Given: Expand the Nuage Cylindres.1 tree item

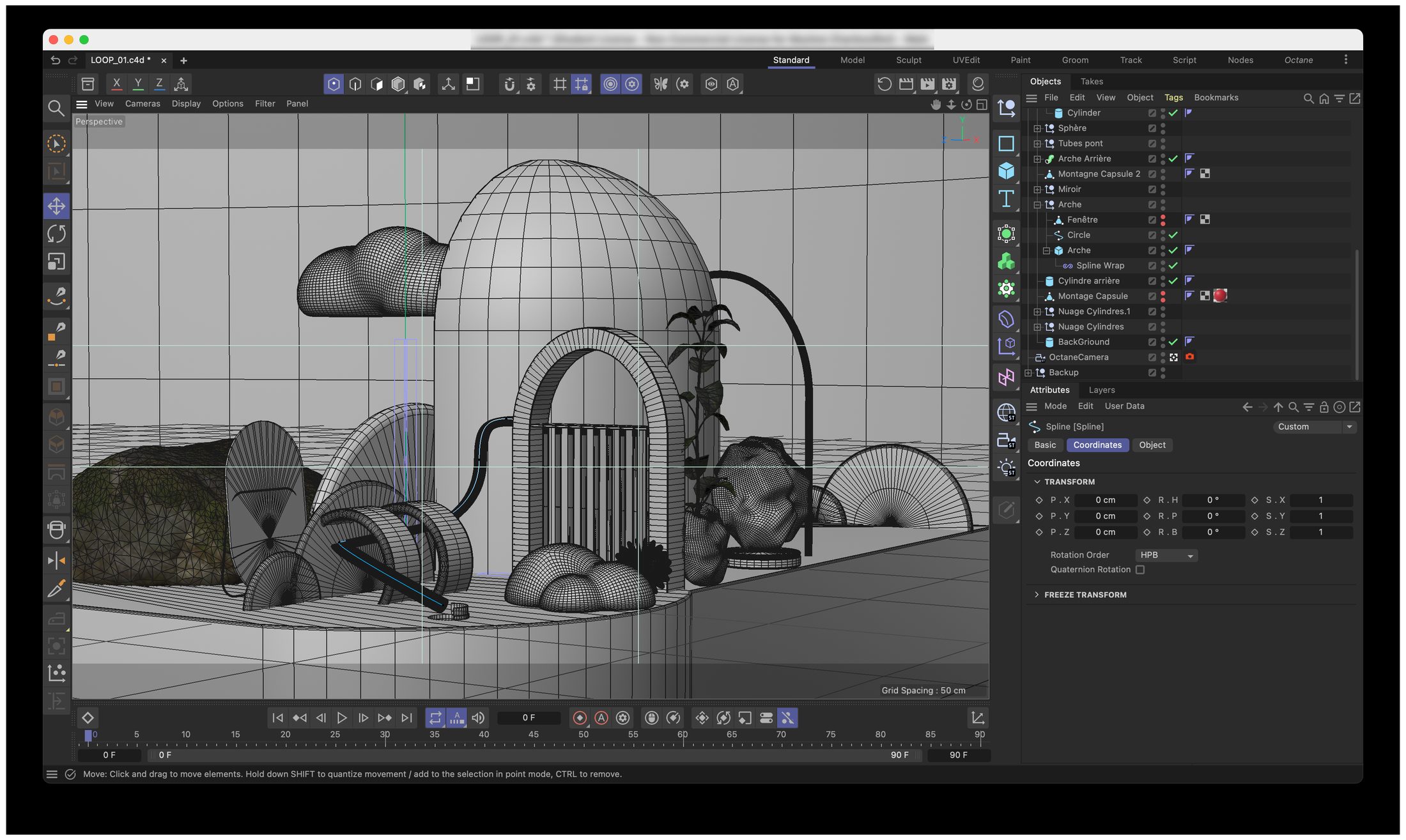Looking at the screenshot, I should tap(1037, 312).
